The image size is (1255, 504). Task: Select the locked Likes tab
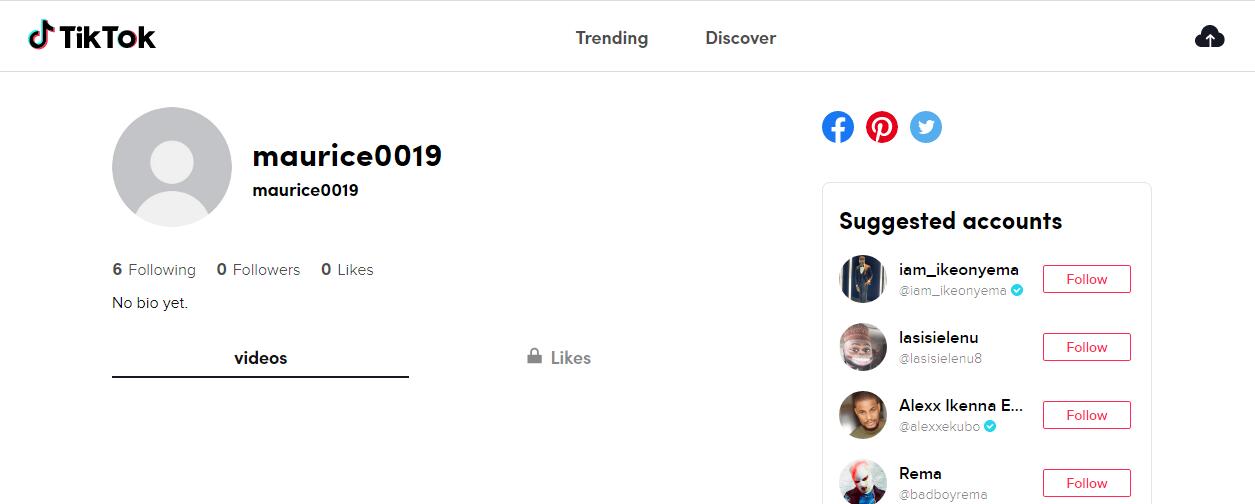559,358
